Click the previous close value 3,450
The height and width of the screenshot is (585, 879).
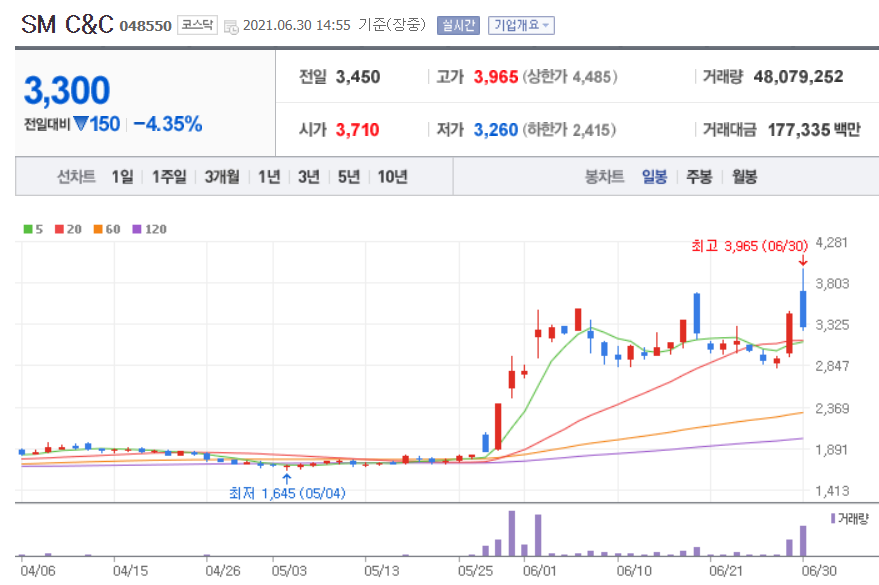(358, 77)
